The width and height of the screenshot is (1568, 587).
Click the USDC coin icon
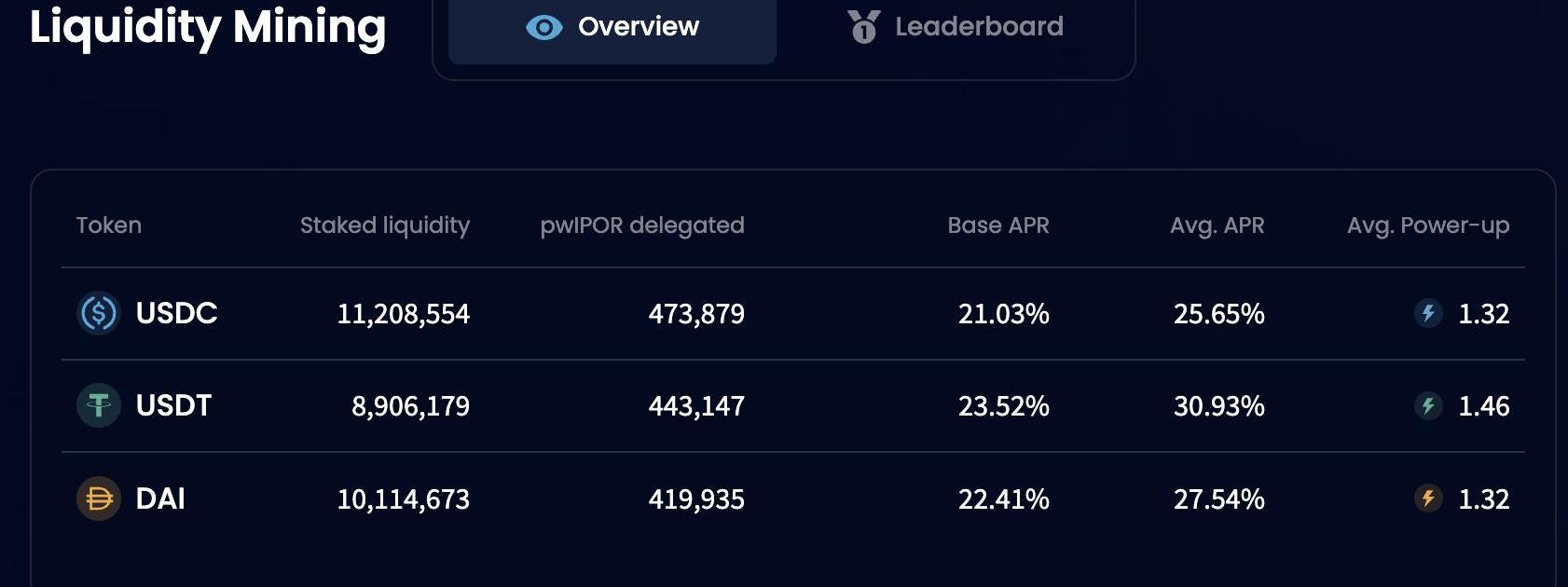pos(98,313)
